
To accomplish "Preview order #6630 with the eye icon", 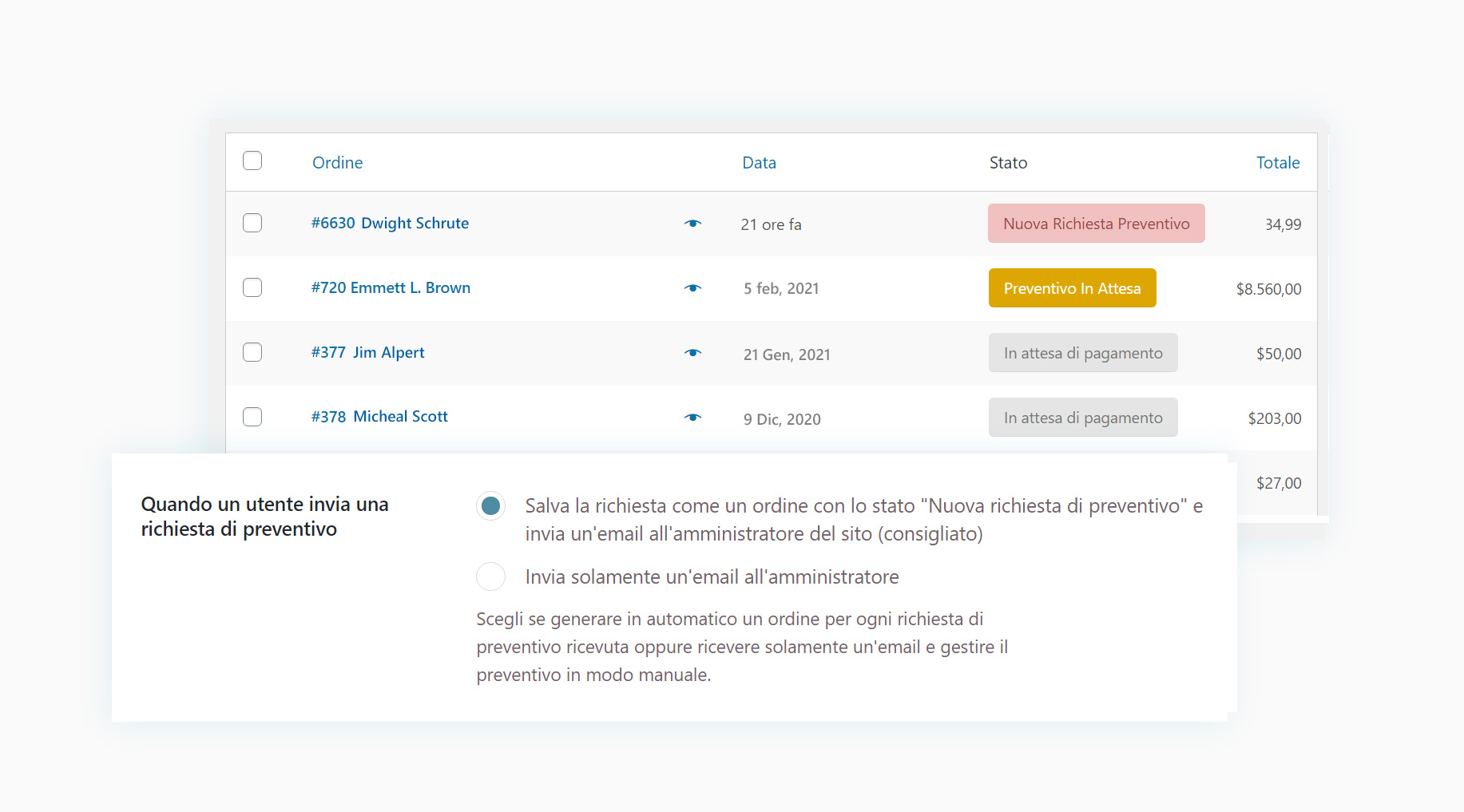I will (692, 224).
